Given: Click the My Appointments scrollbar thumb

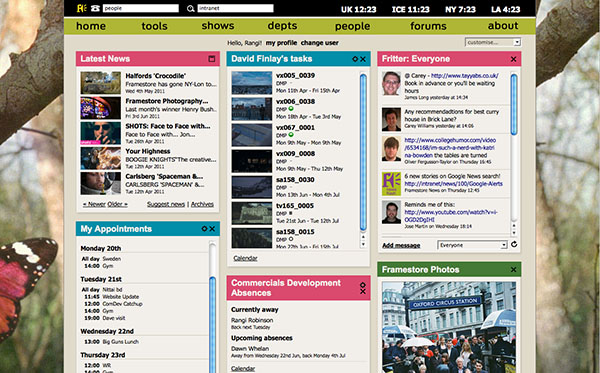Looking at the screenshot, I should pos(212,325).
